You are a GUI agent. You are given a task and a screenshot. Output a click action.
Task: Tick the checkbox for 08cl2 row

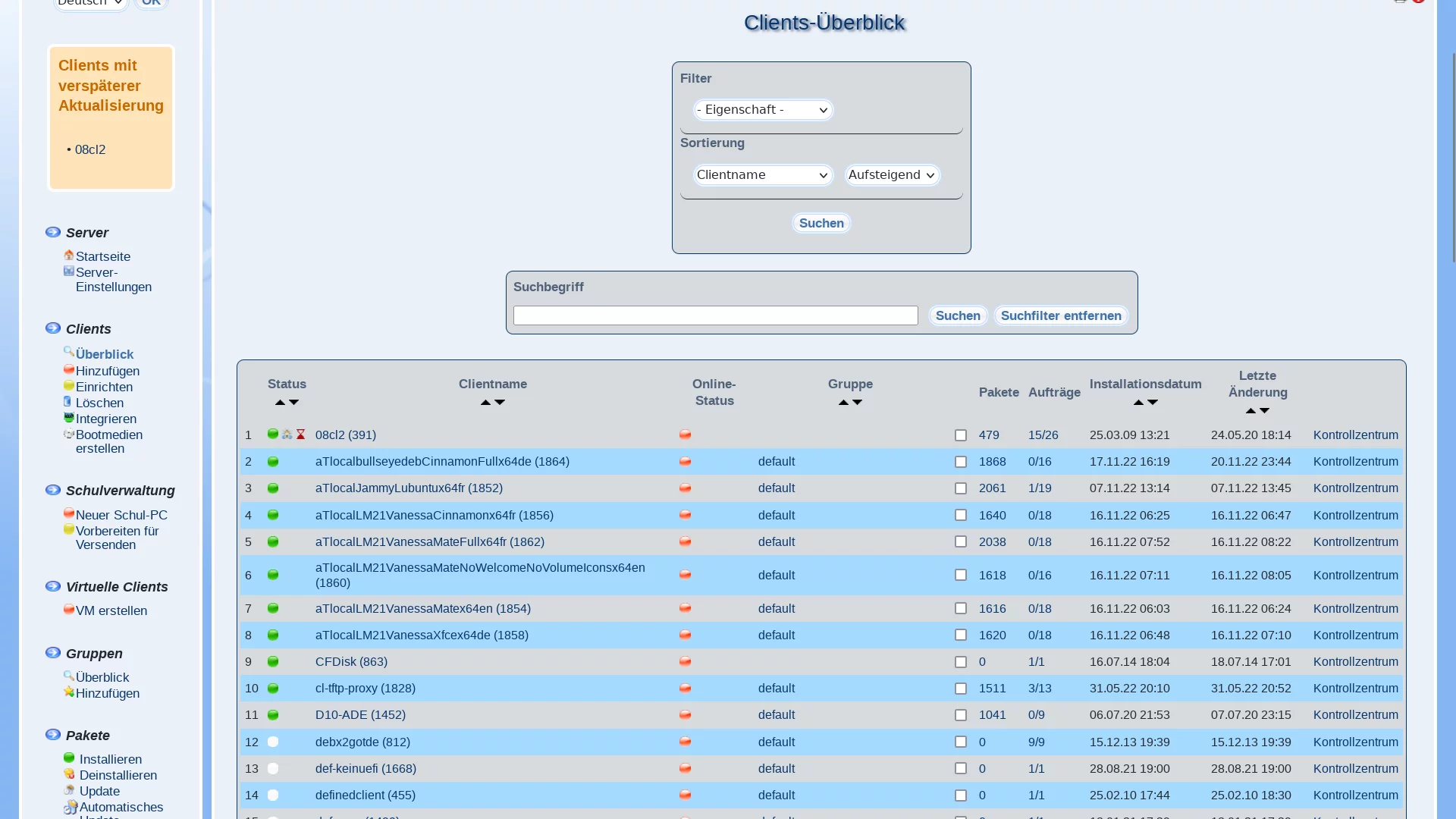click(x=961, y=435)
